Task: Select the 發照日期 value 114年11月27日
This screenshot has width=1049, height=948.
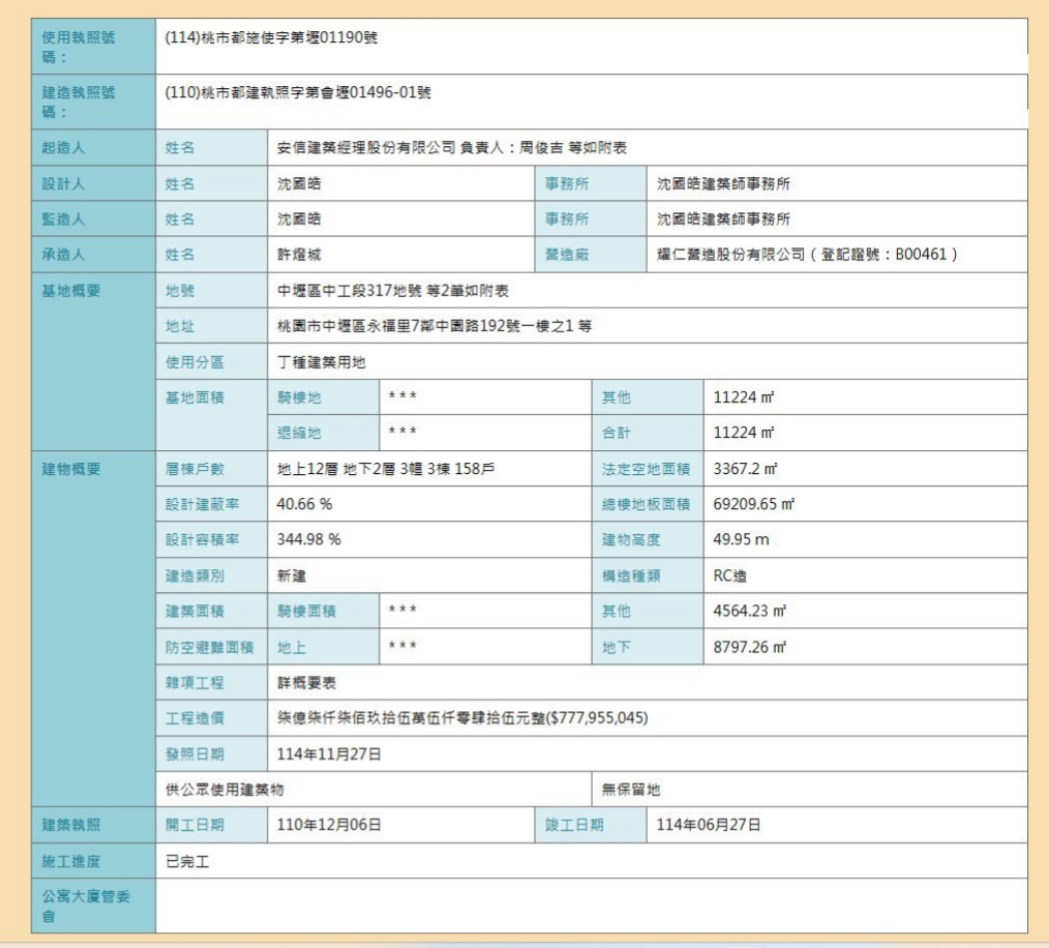Action: click(329, 753)
